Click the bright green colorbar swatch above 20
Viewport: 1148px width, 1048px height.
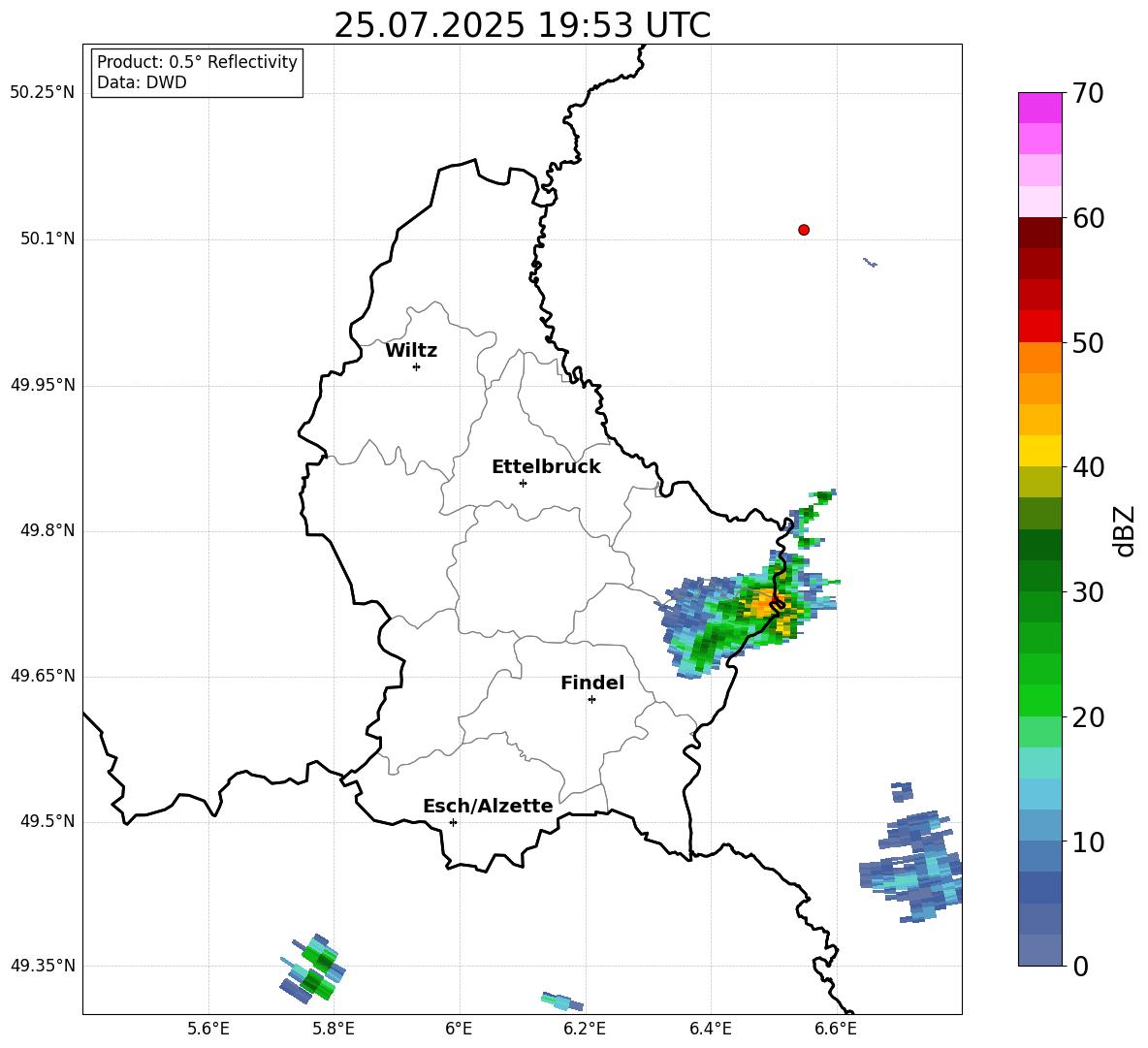(x=1039, y=700)
